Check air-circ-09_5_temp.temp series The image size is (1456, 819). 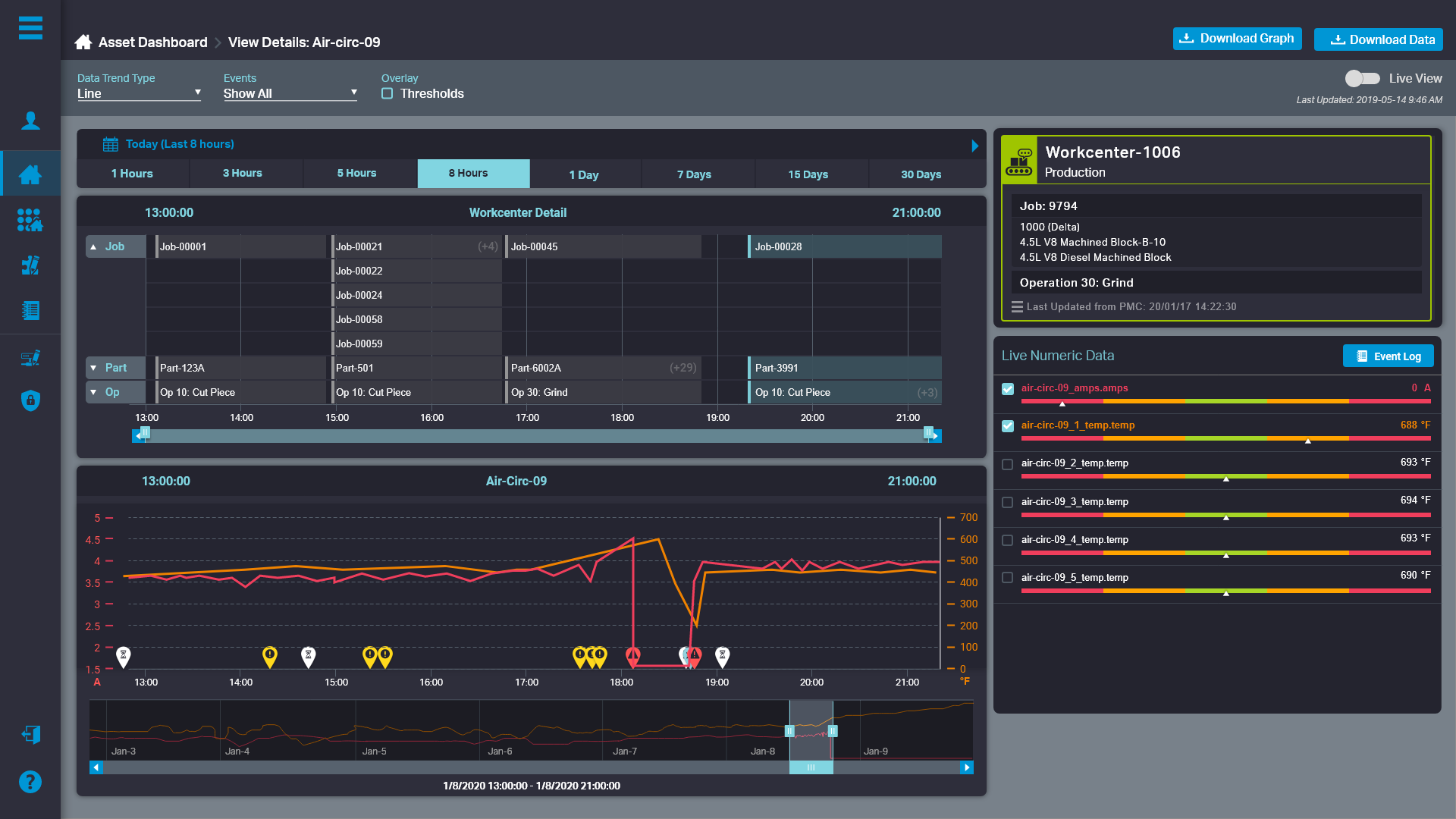pos(1007,578)
